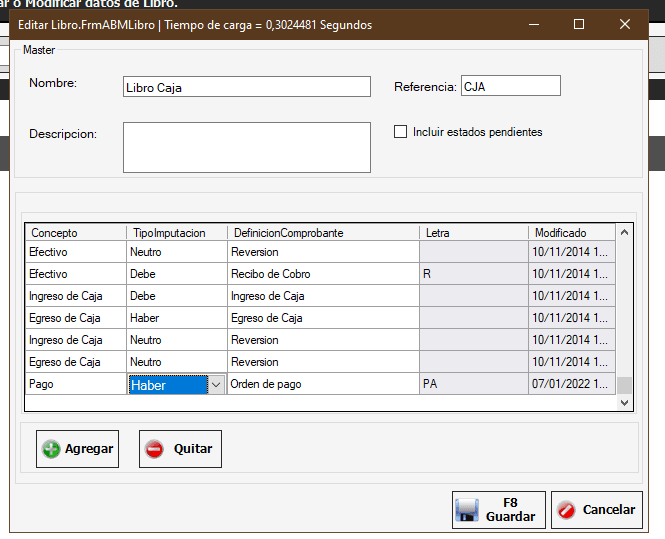Maximize the Editar Libro window

click(x=579, y=24)
